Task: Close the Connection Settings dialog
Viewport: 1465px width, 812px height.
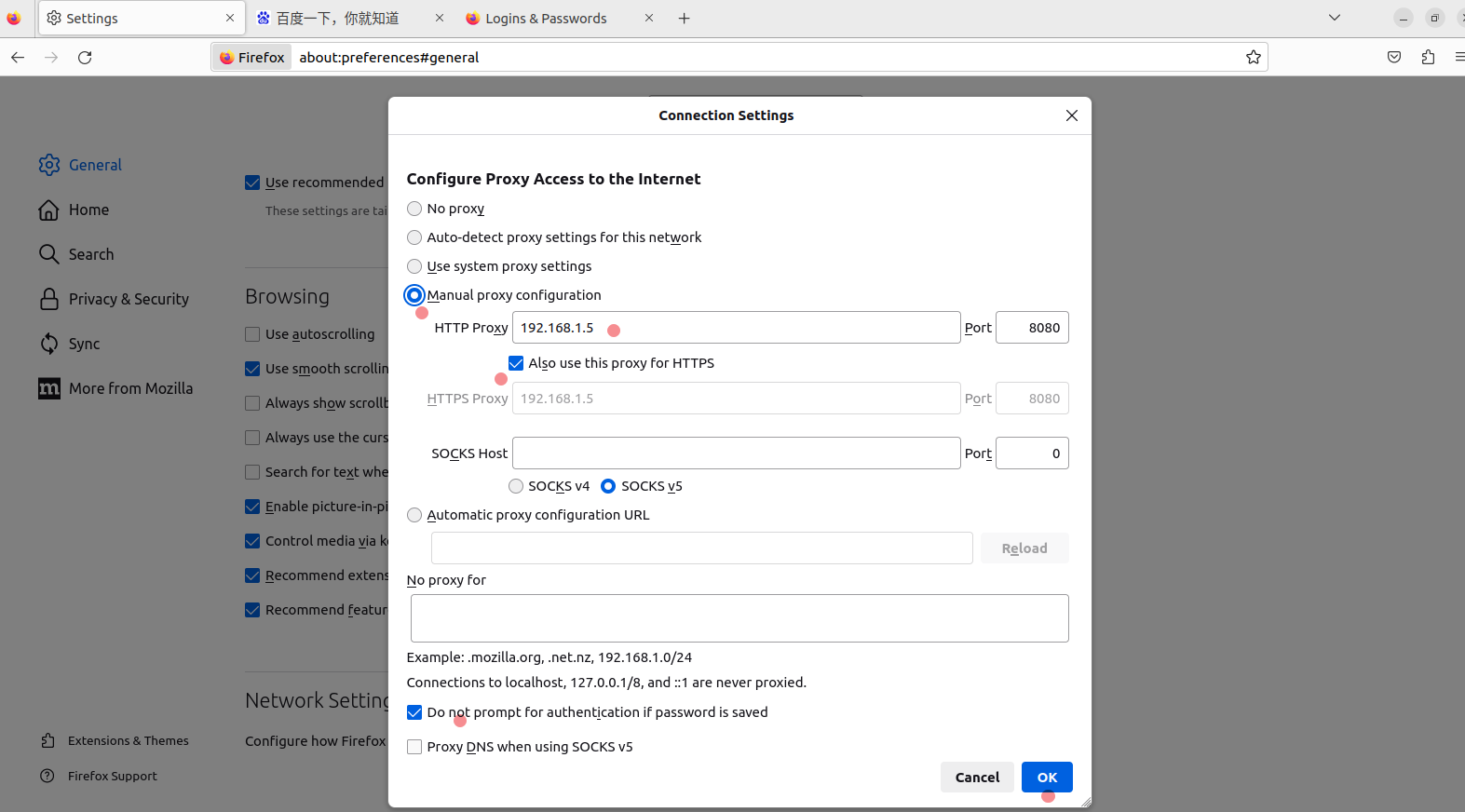Action: 1072,115
